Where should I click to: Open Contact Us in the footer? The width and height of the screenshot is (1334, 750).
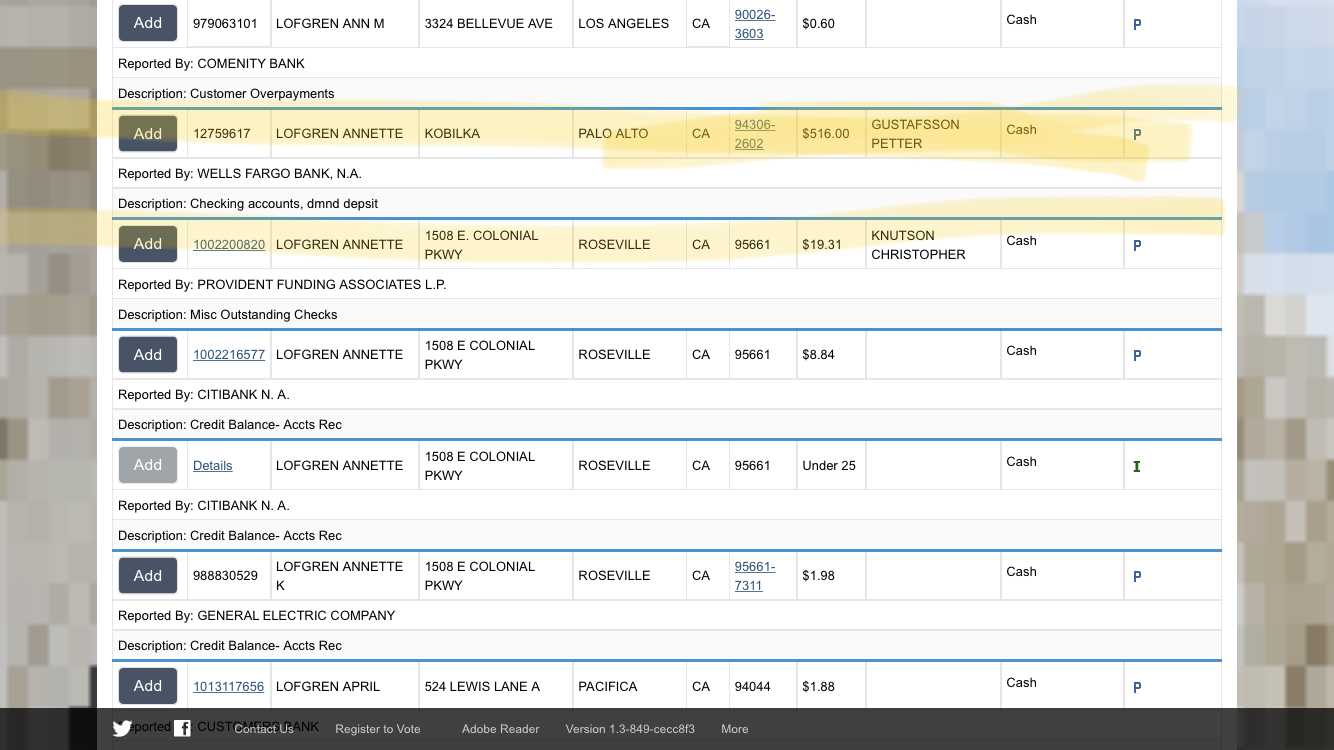point(264,729)
